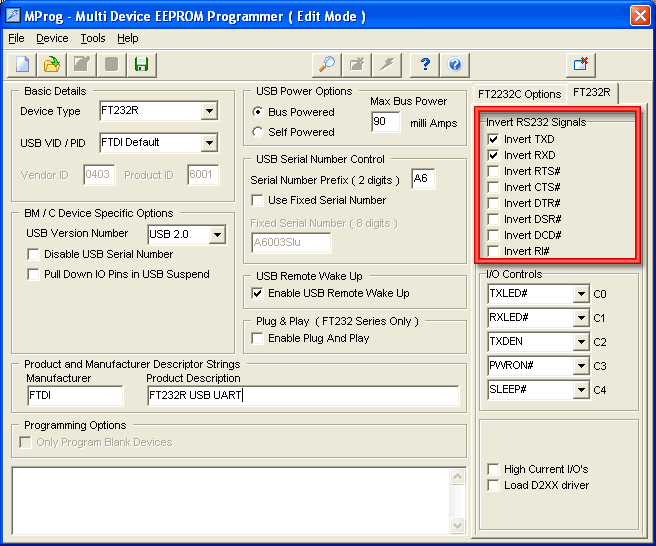Image resolution: width=656 pixels, height=546 pixels.
Task: Toggle Enable USB Remote Wake Up
Action: (x=257, y=293)
